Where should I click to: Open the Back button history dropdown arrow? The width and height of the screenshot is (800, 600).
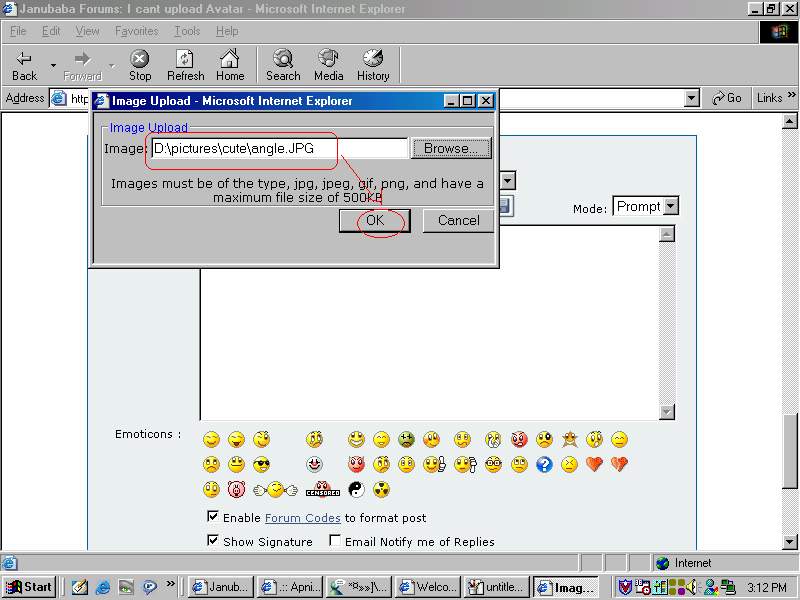[x=53, y=66]
